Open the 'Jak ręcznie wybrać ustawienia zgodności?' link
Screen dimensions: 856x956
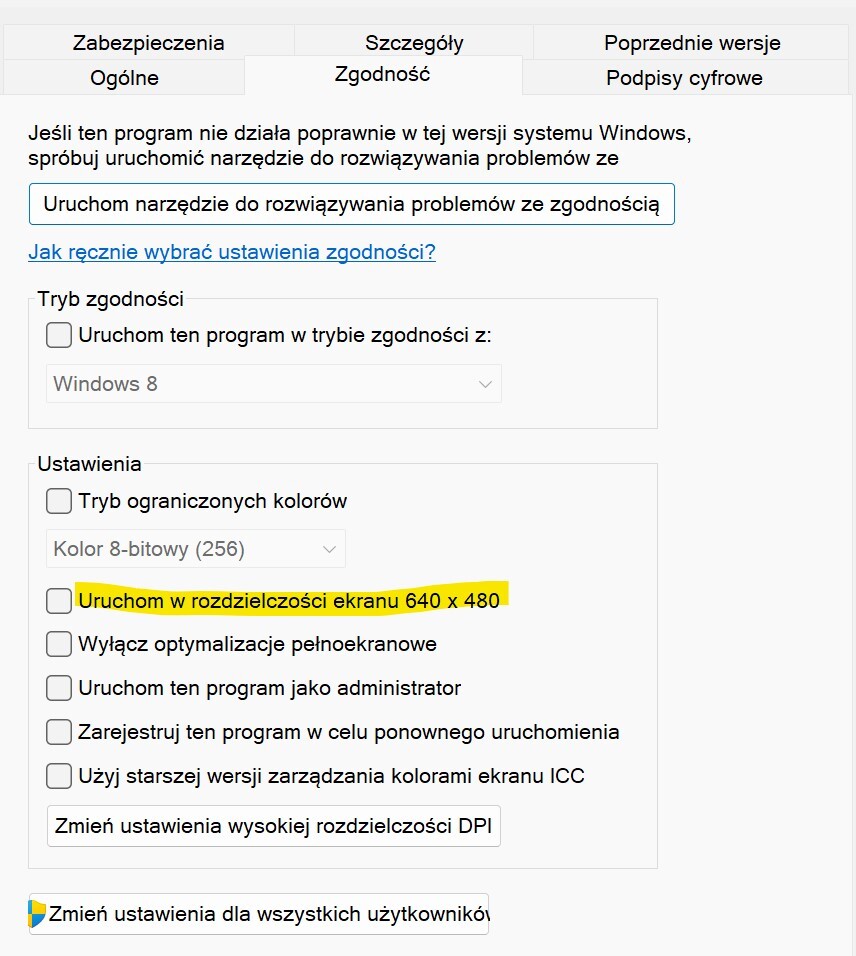232,252
